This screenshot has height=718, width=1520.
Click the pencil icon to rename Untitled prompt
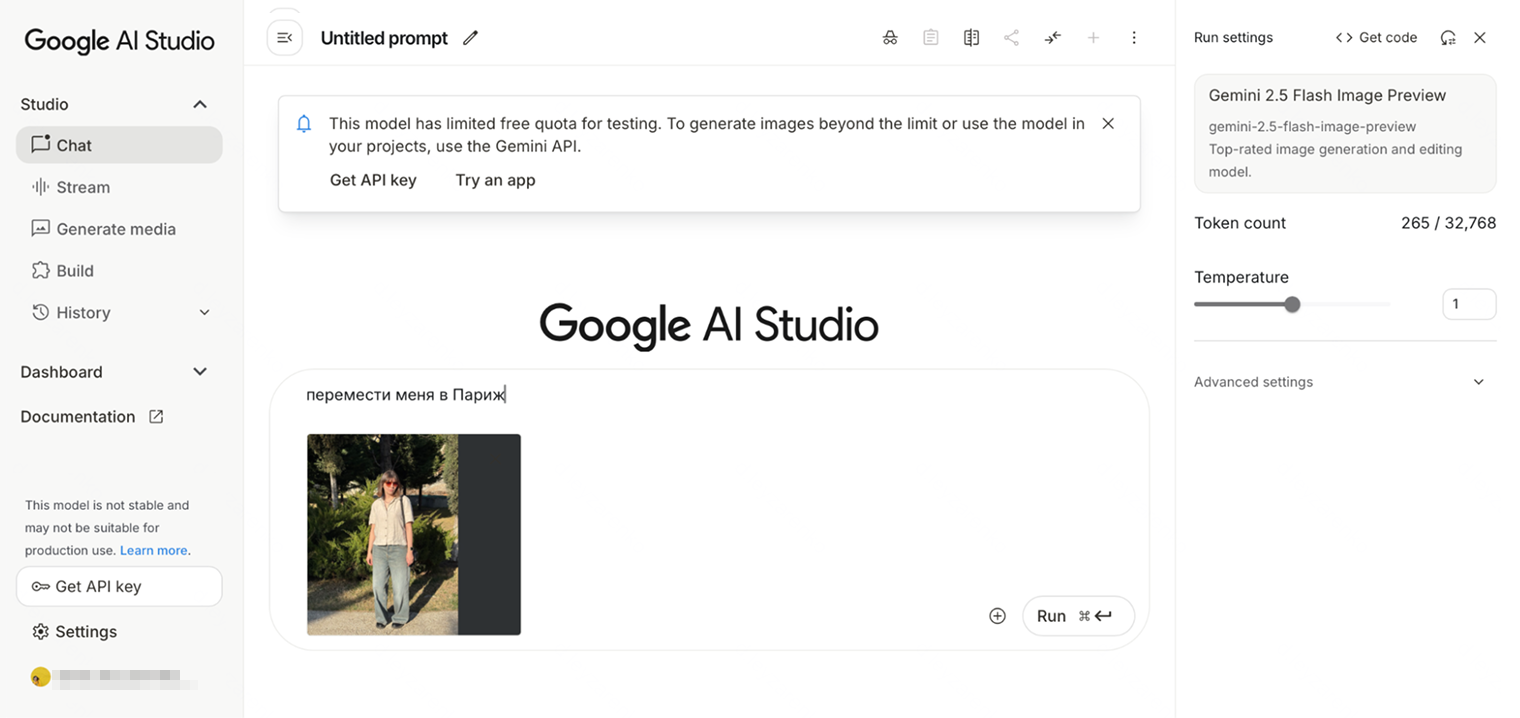click(x=470, y=38)
